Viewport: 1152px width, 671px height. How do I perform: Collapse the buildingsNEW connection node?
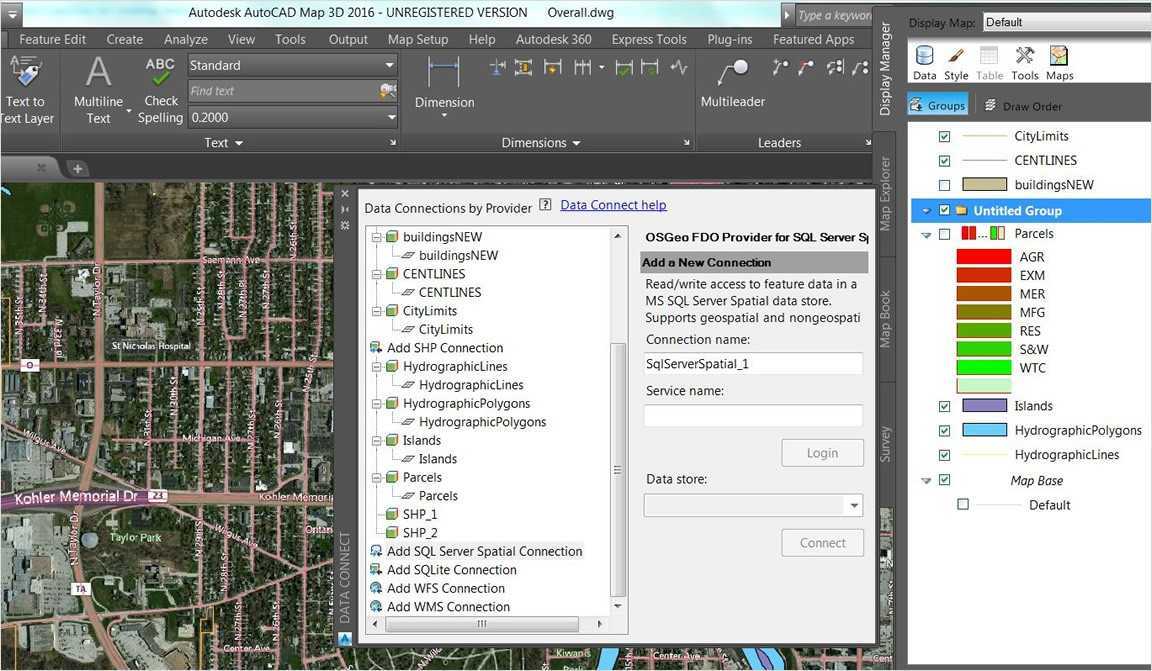tap(377, 237)
